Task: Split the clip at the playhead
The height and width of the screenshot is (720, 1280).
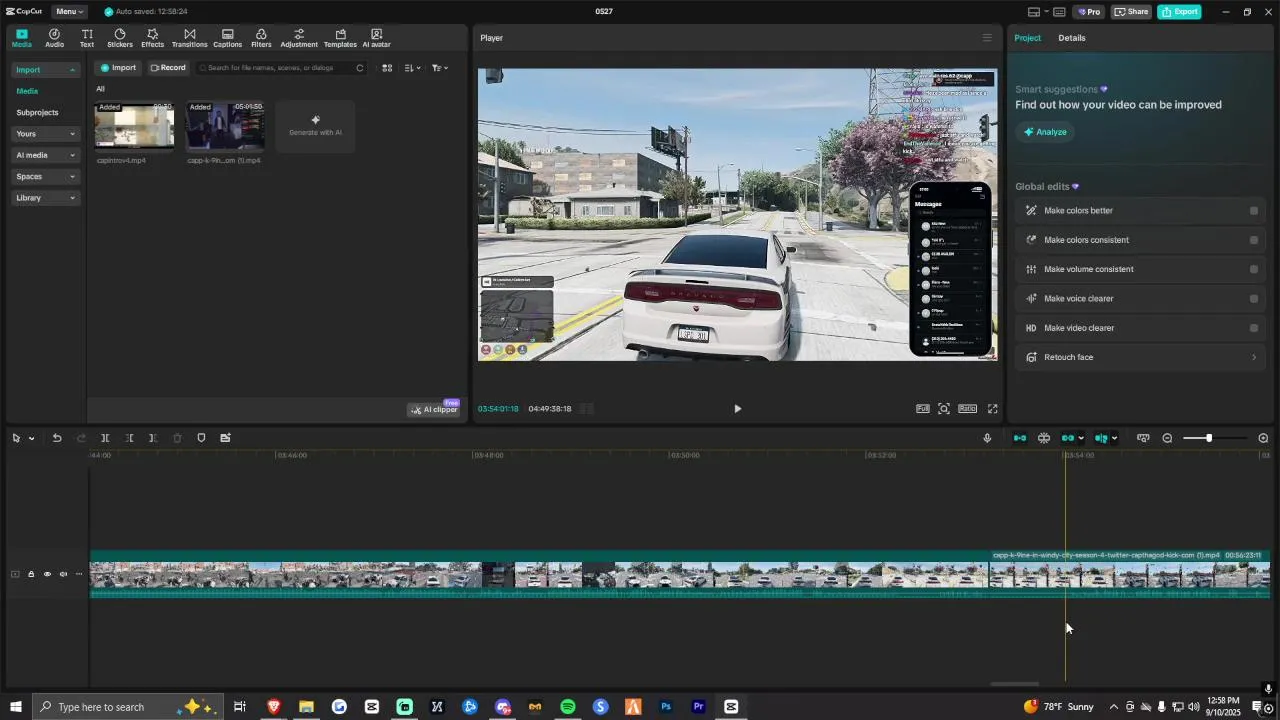Action: pyautogui.click(x=105, y=438)
